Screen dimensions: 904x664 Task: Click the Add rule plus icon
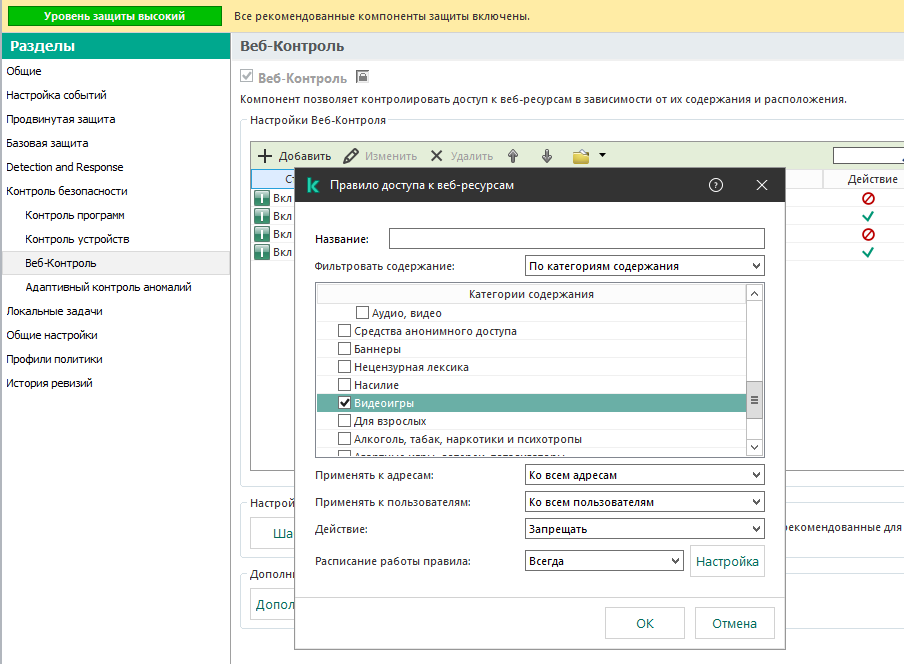point(265,156)
